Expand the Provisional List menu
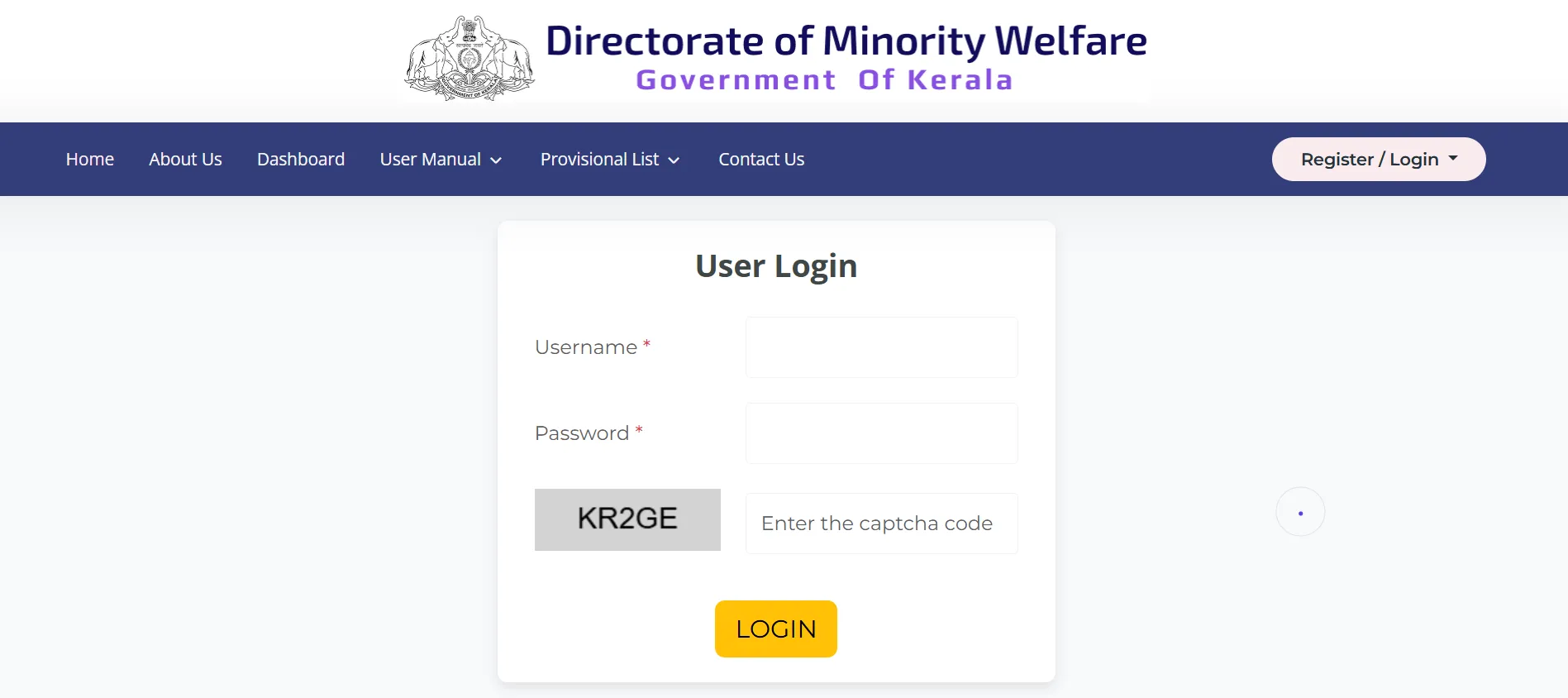The image size is (1568, 698). [x=609, y=159]
